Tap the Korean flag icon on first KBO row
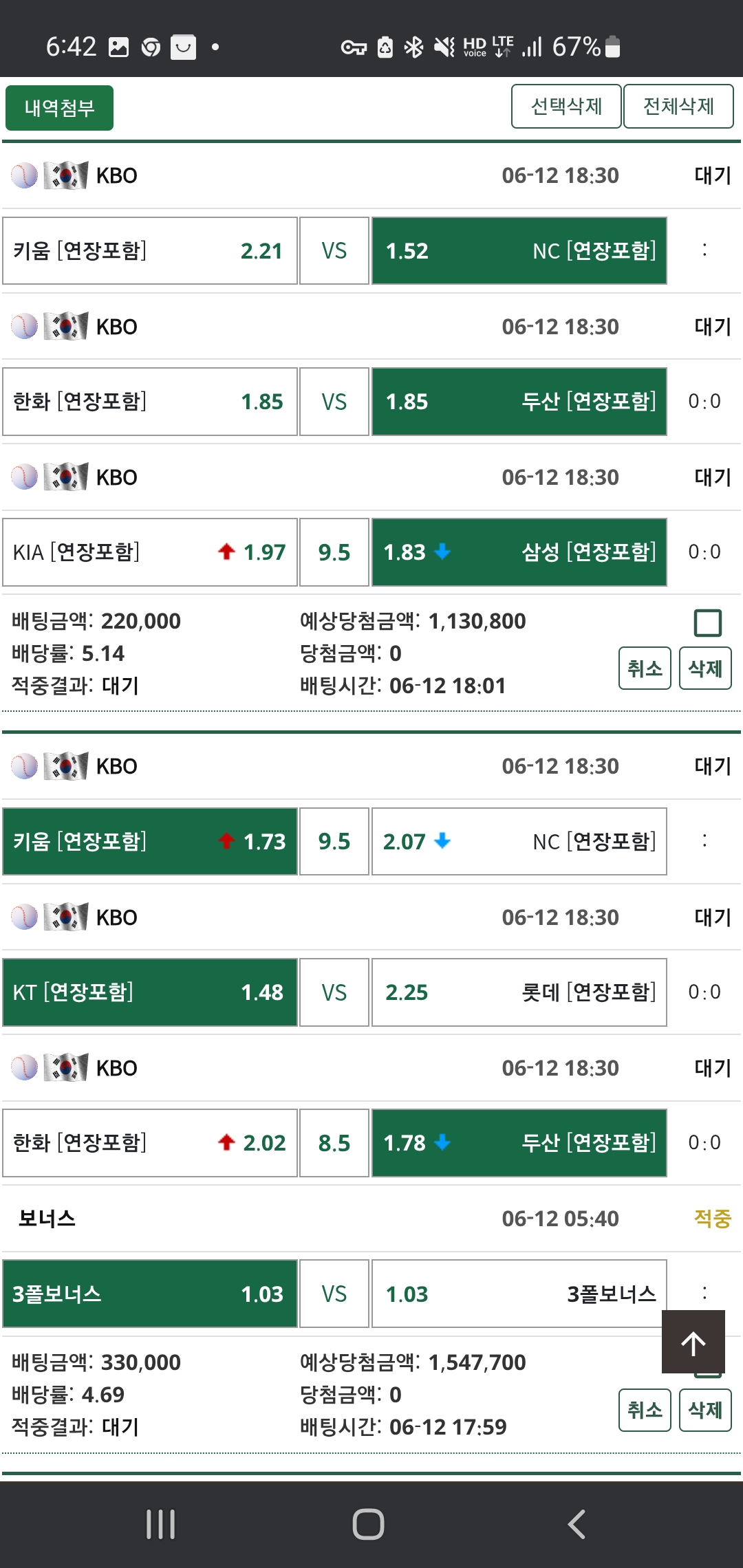The width and height of the screenshot is (743, 1568). [x=66, y=175]
